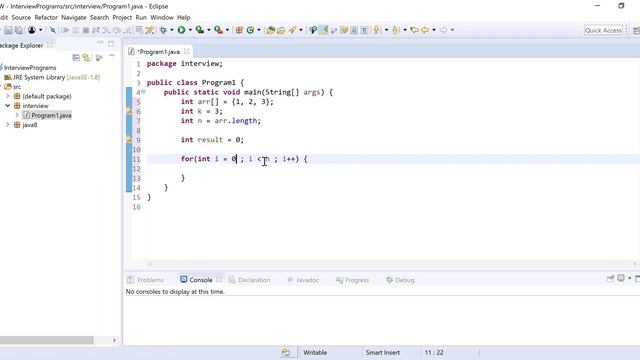Close the Program1.java editor tab

point(187,51)
